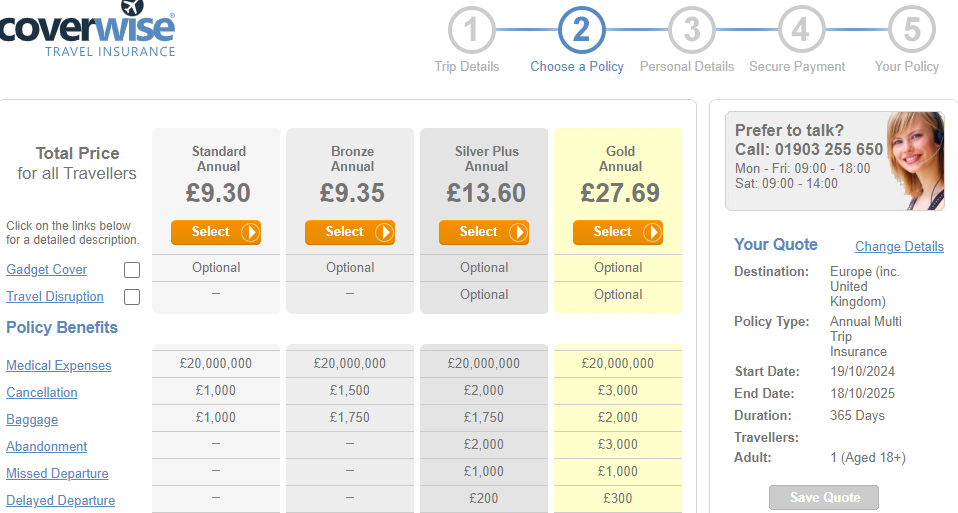Image resolution: width=958 pixels, height=513 pixels.
Task: Click the step 1 Trip Details circle
Action: point(471,31)
